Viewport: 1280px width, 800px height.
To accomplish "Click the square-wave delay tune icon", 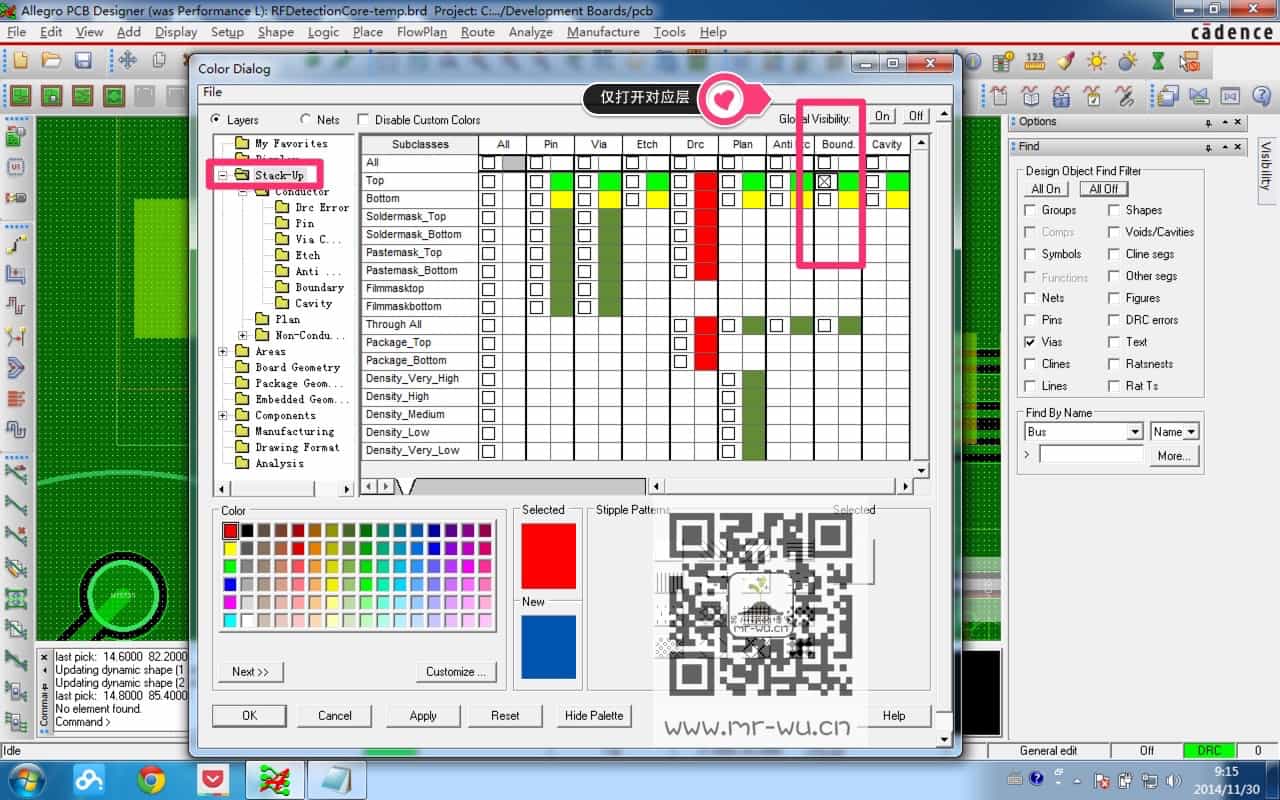I will (x=16, y=304).
